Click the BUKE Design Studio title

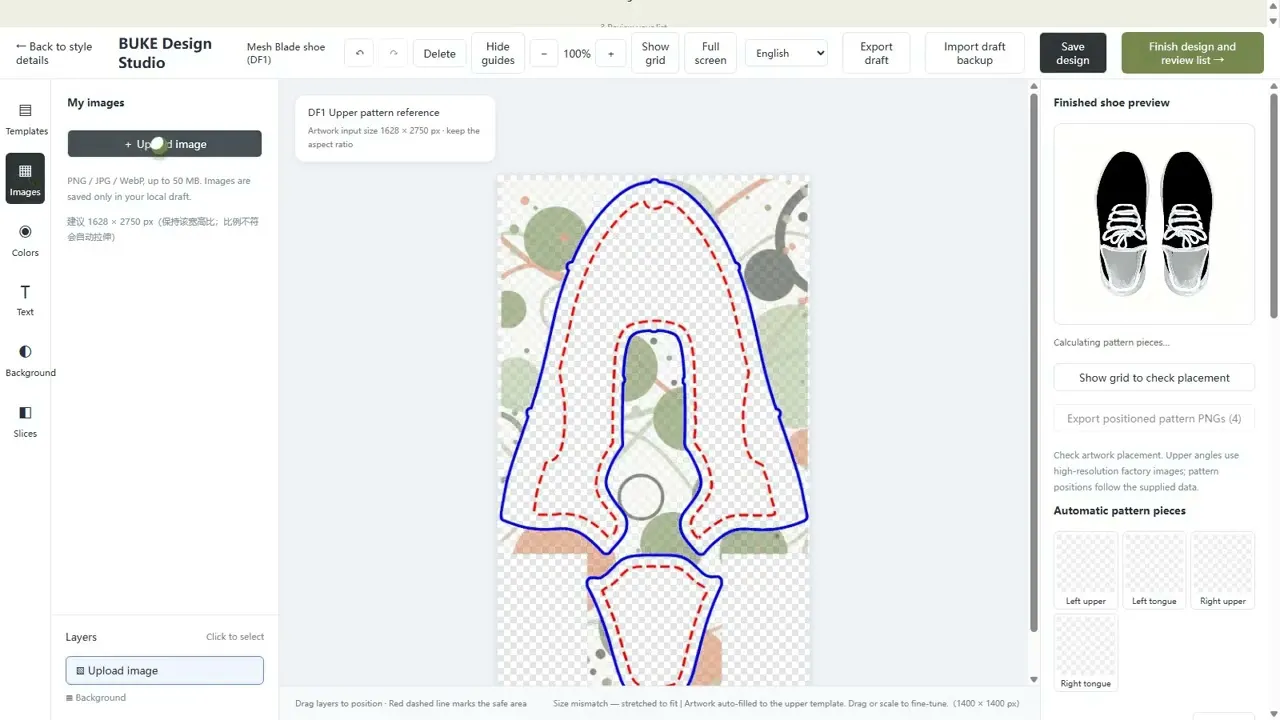pyautogui.click(x=165, y=53)
